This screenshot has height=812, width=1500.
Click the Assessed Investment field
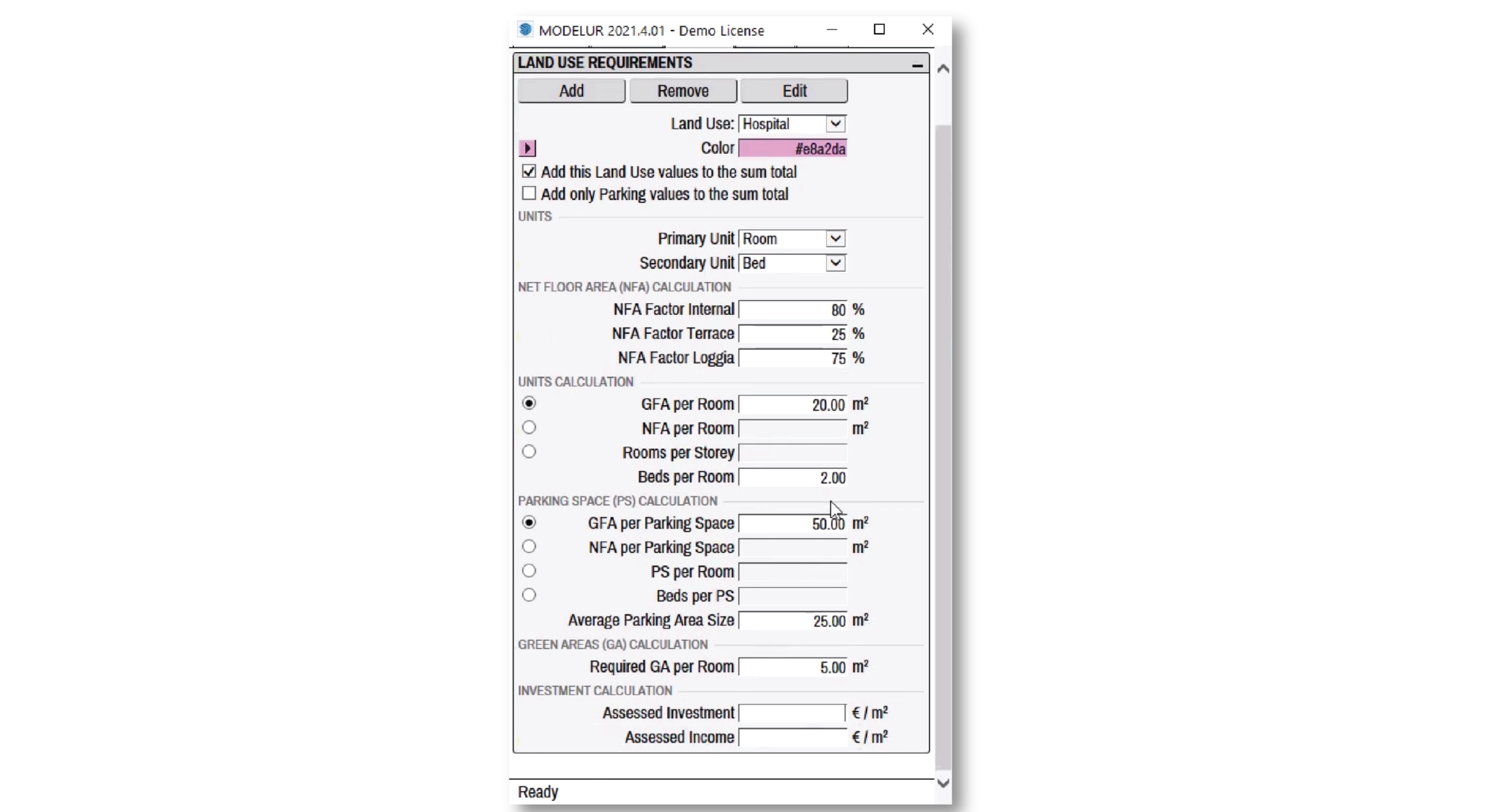[792, 713]
